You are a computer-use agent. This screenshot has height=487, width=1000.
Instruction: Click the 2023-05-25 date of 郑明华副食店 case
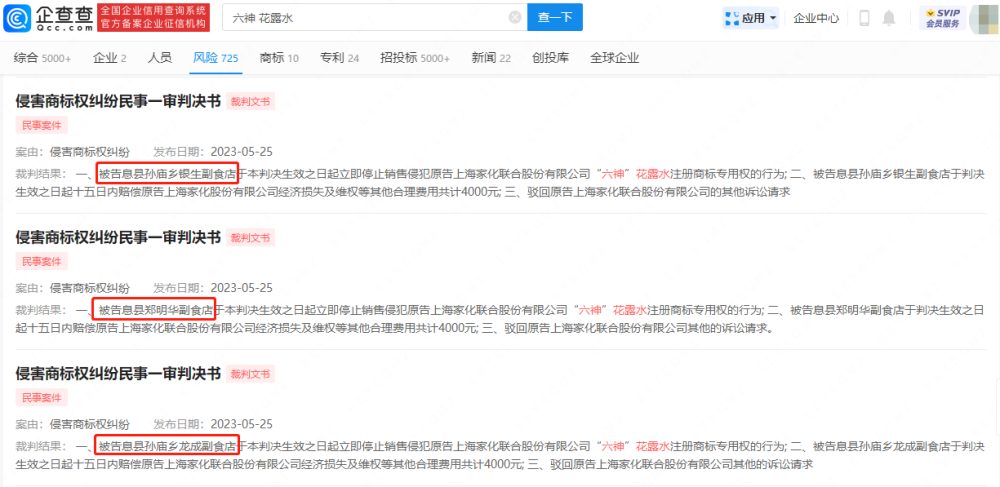pyautogui.click(x=242, y=288)
